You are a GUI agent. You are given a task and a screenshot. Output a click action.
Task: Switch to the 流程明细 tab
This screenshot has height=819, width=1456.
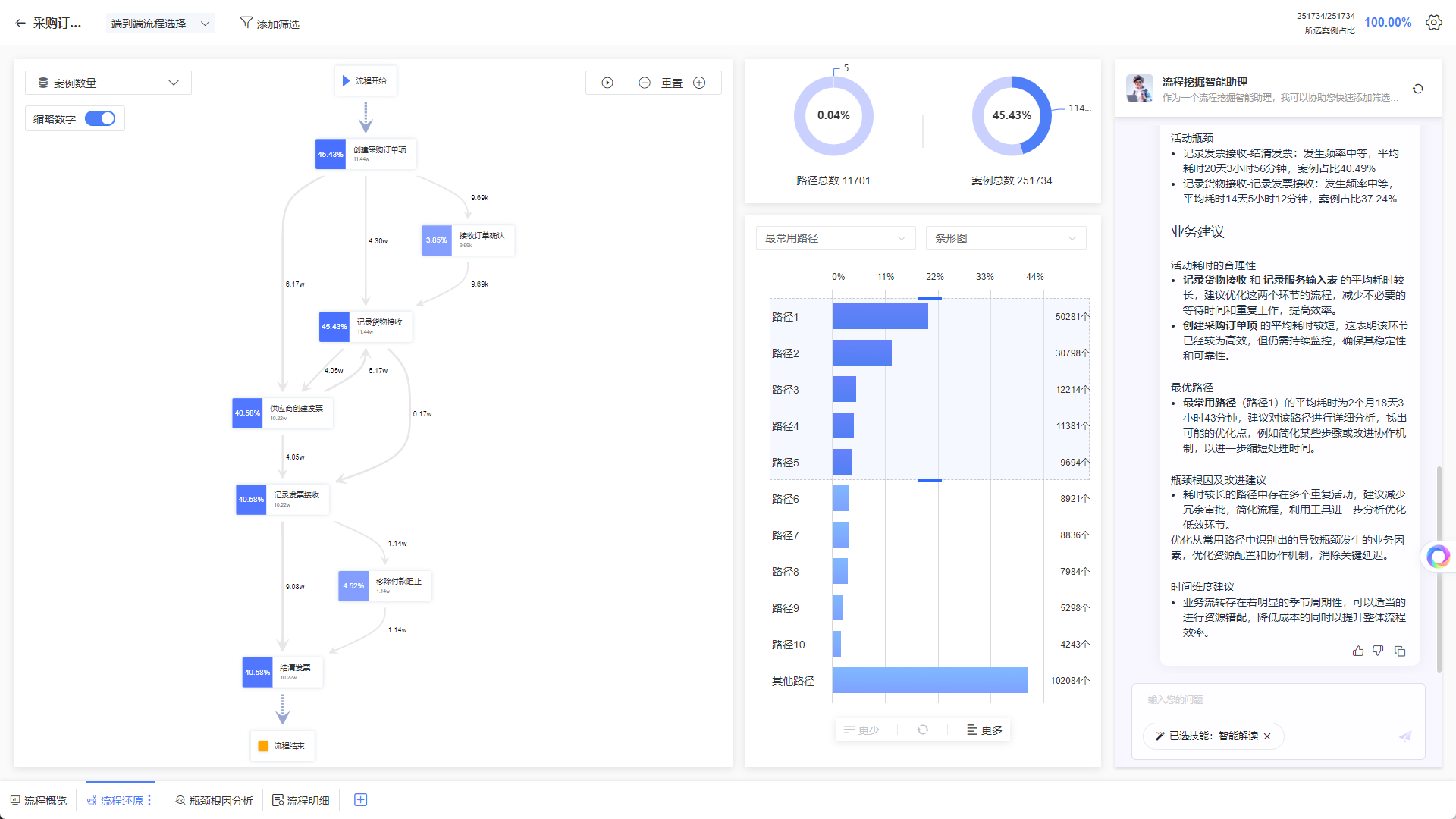(x=301, y=800)
